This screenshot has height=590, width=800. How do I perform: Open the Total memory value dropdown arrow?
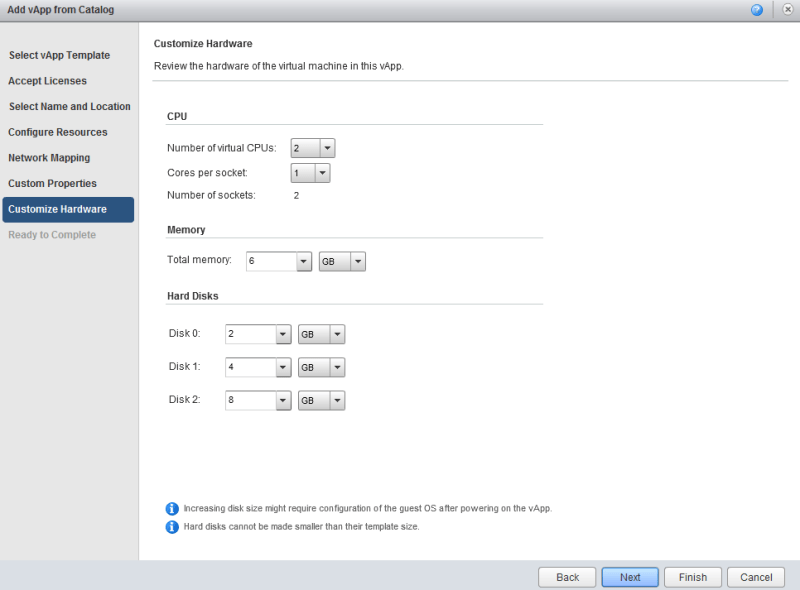click(305, 261)
